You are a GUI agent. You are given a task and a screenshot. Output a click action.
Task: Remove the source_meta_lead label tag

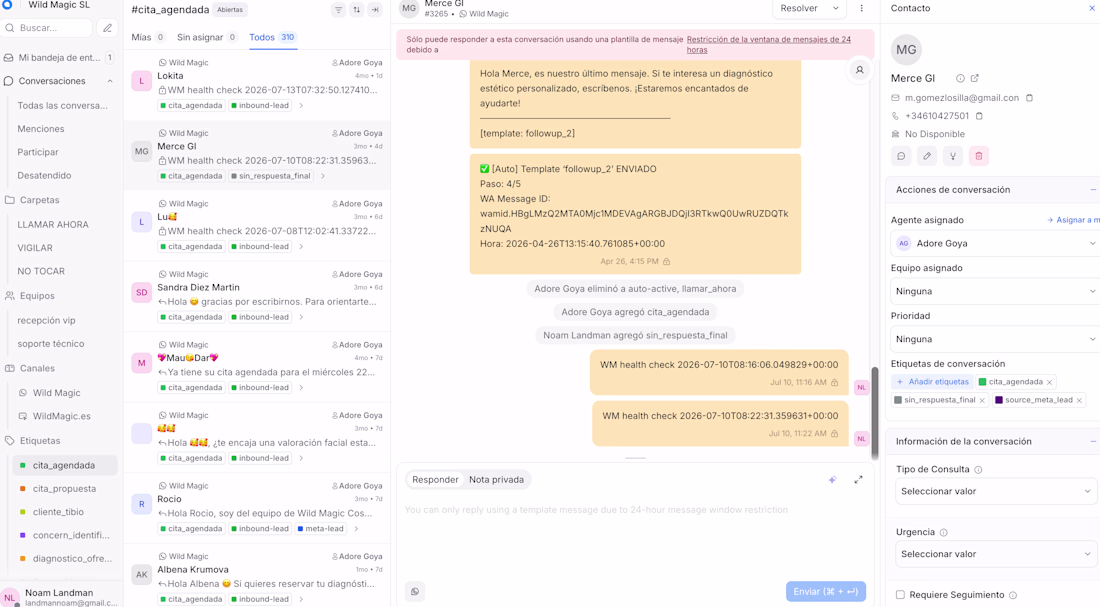(x=1079, y=401)
